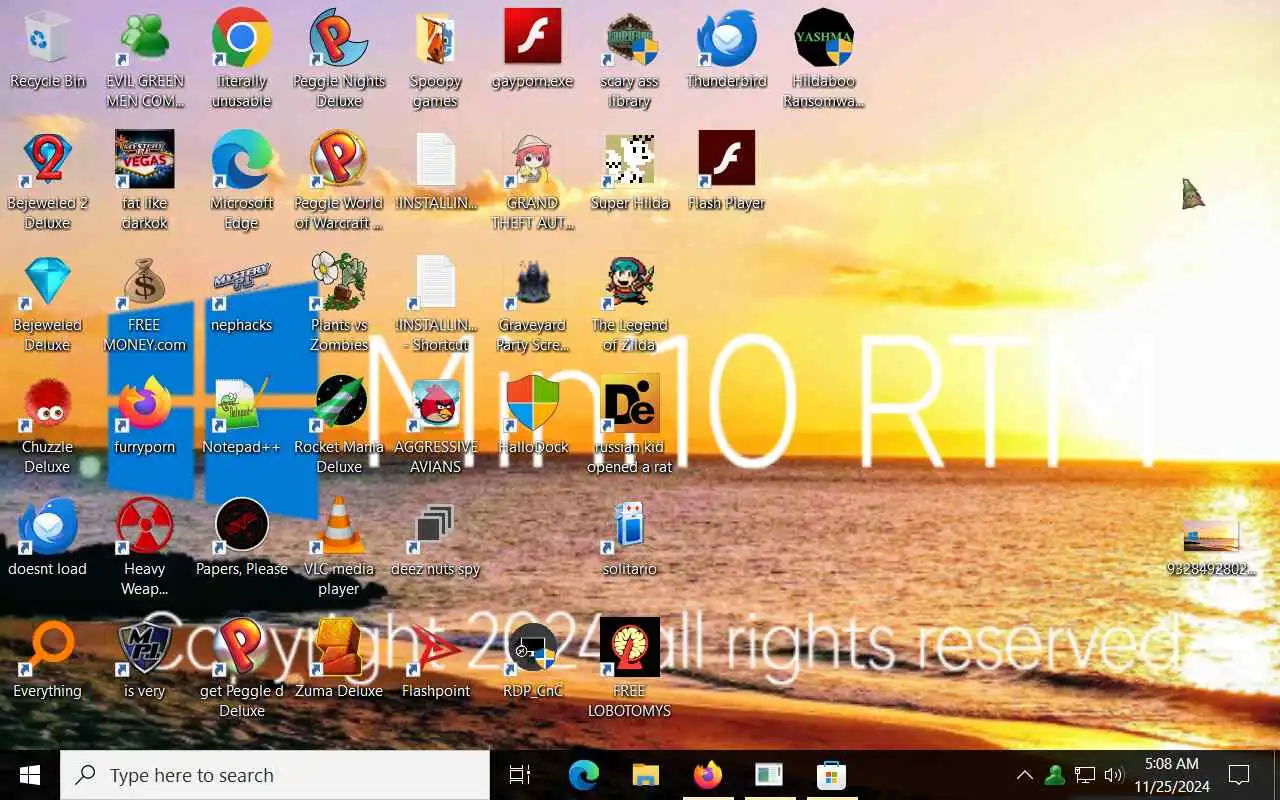Select 'fat like darkok' Vegas icon

coord(145,160)
